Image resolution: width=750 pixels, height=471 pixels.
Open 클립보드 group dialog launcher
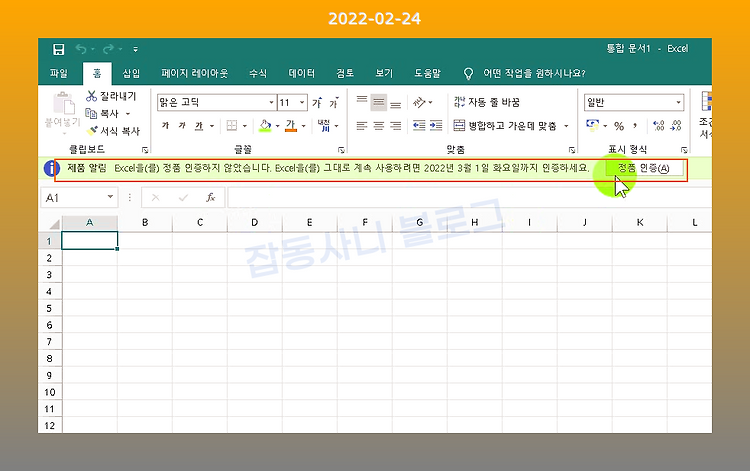point(145,150)
